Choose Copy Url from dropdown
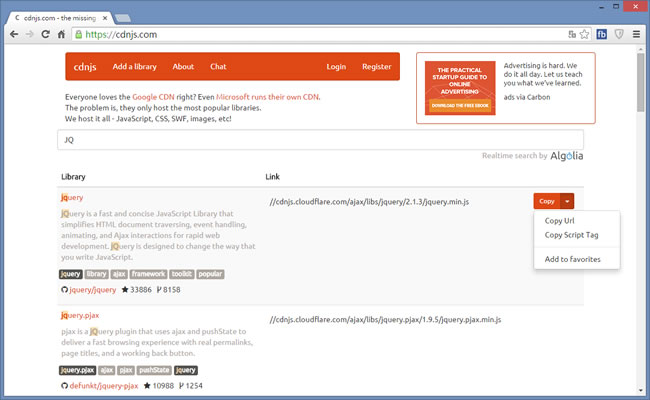The image size is (650, 400). coord(560,221)
